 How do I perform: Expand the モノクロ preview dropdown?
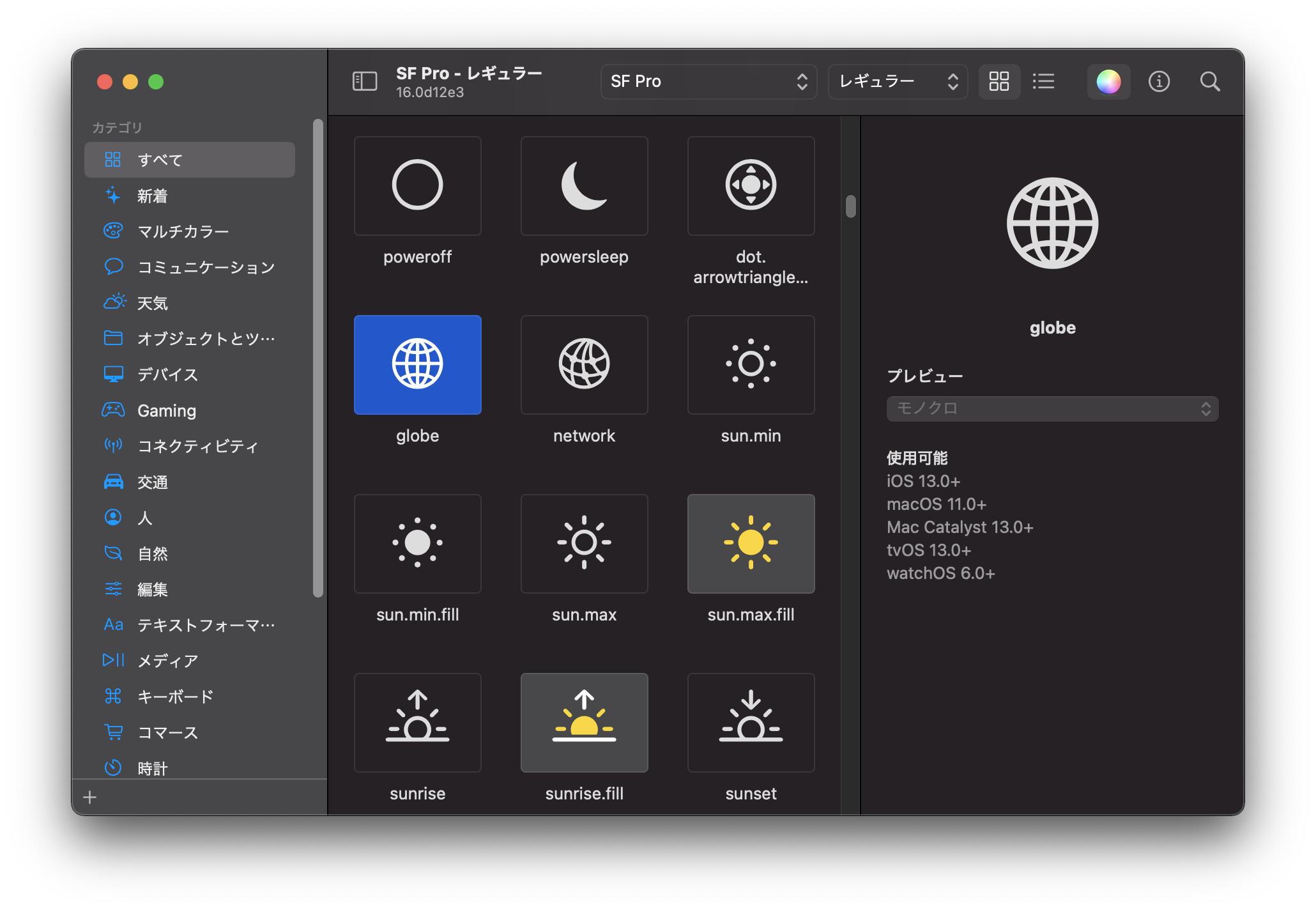1052,408
